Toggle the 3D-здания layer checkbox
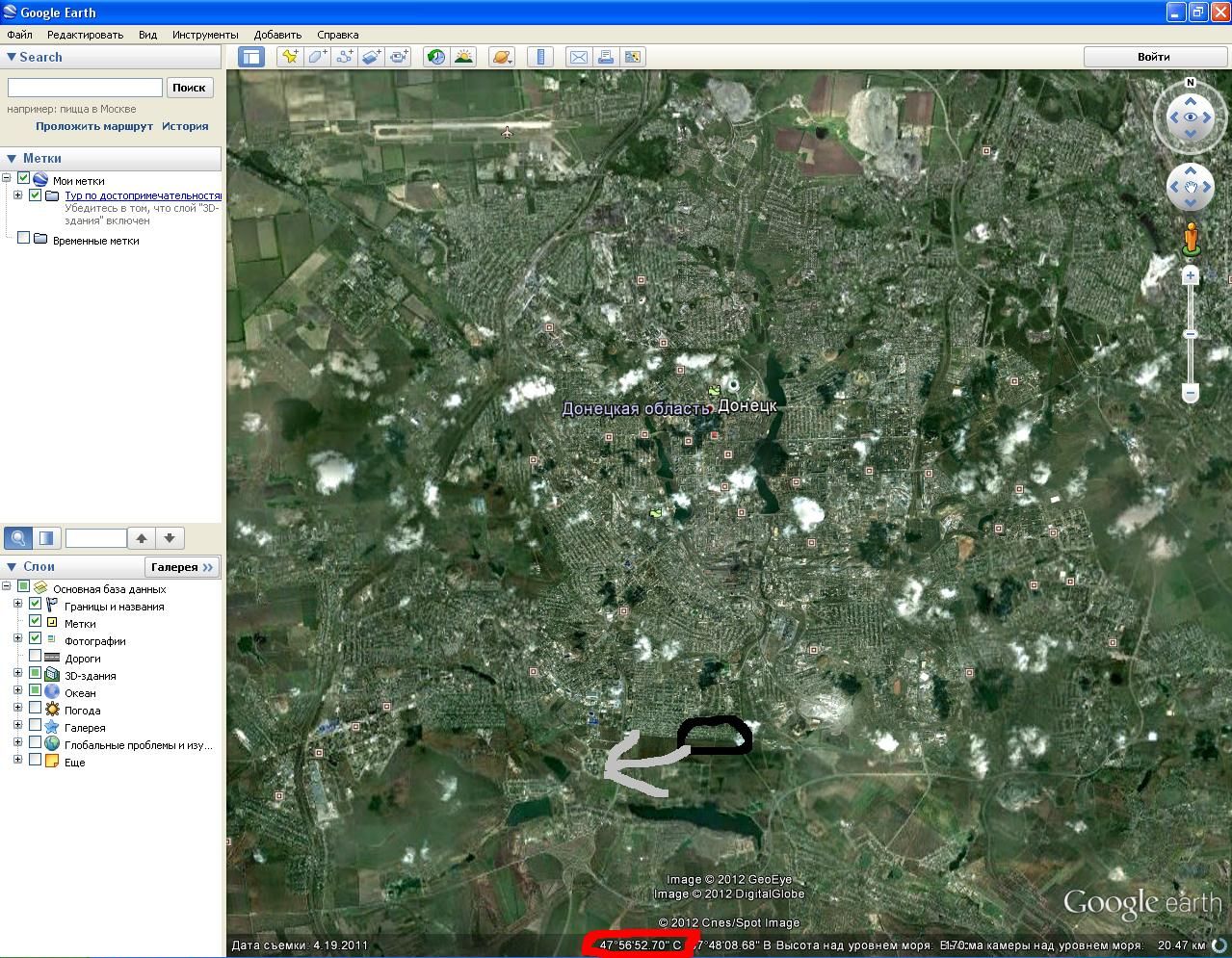 35,674
